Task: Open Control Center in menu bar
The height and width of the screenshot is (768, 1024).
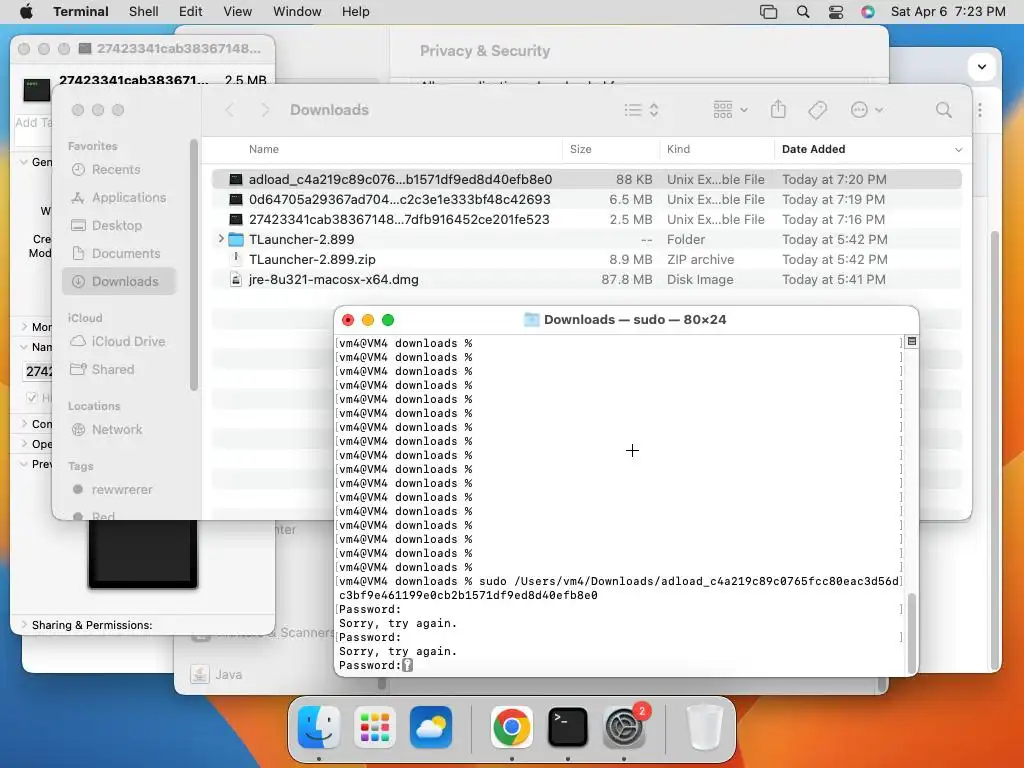Action: coord(836,12)
